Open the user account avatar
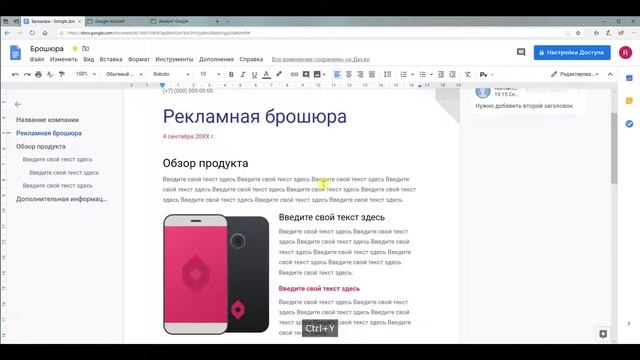640x360 pixels. click(x=625, y=52)
